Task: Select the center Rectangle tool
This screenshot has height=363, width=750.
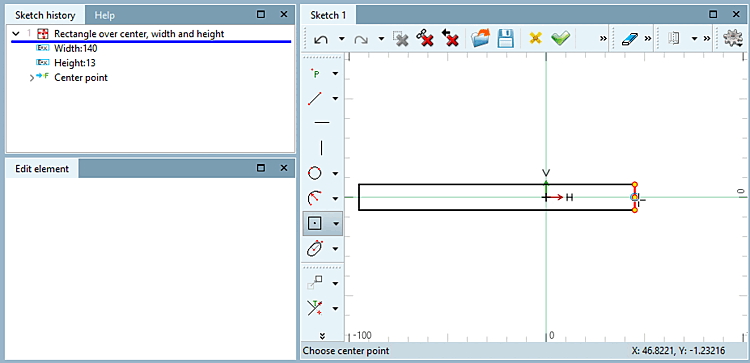Action: pos(315,223)
